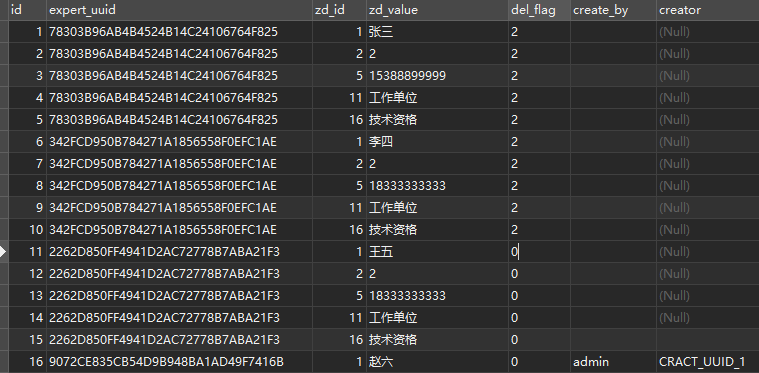This screenshot has width=759, height=373.
Task: Select the zd_id column header
Action: (339, 10)
